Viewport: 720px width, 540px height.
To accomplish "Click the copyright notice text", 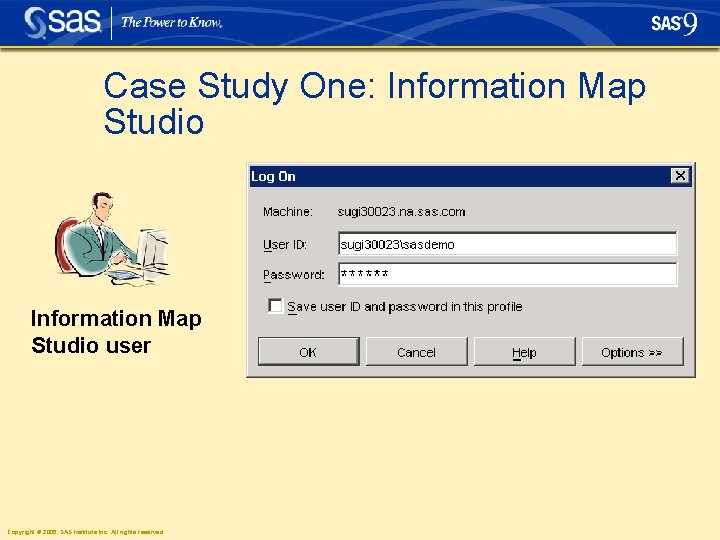I will (x=85, y=532).
